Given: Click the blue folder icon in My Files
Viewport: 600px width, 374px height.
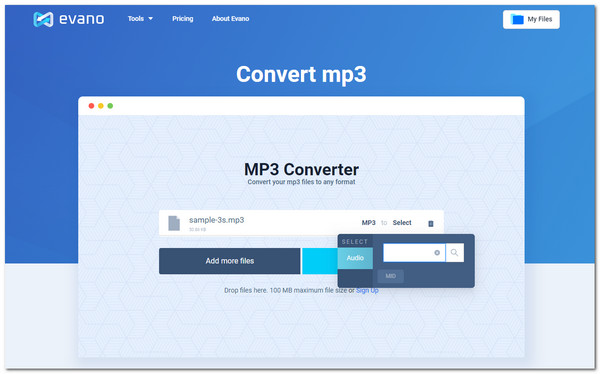Looking at the screenshot, I should tap(517, 19).
